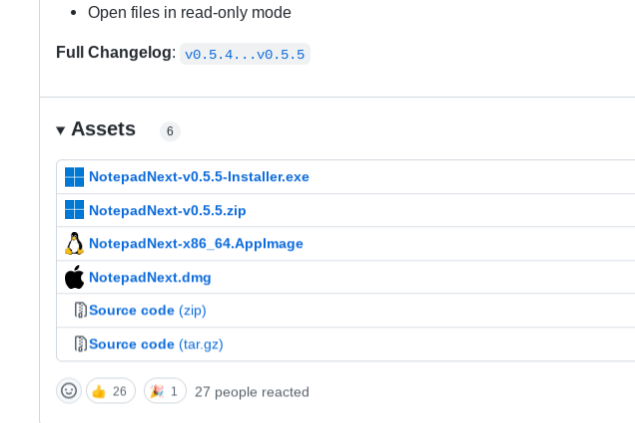635x423 pixels.
Task: Click 'Open files in read-only mode' bullet
Action: coord(190,13)
